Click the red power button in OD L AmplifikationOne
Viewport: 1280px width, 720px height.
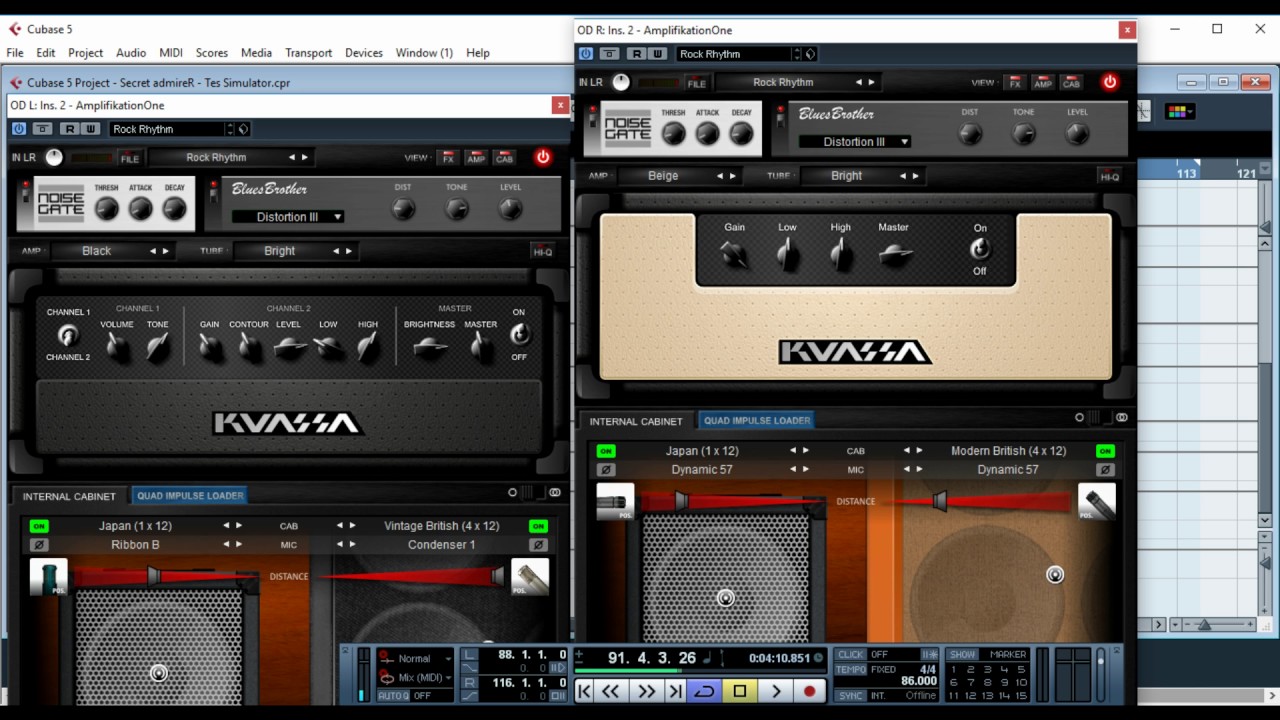click(x=543, y=157)
